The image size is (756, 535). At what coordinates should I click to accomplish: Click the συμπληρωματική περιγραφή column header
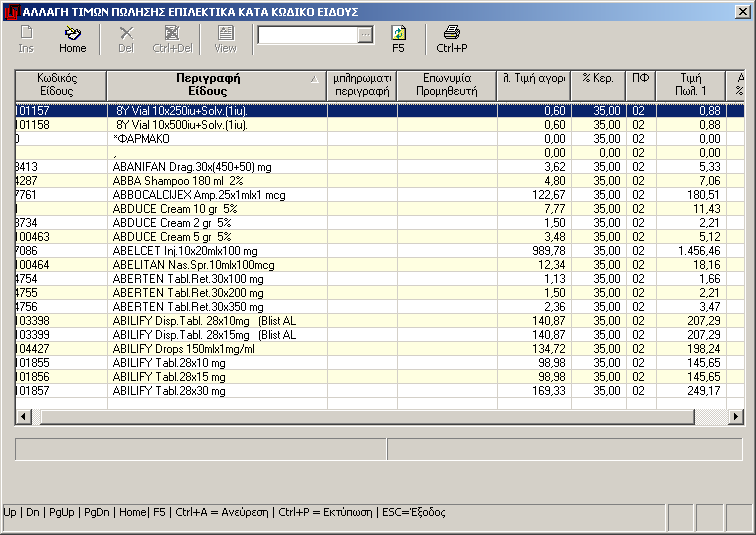[362, 85]
